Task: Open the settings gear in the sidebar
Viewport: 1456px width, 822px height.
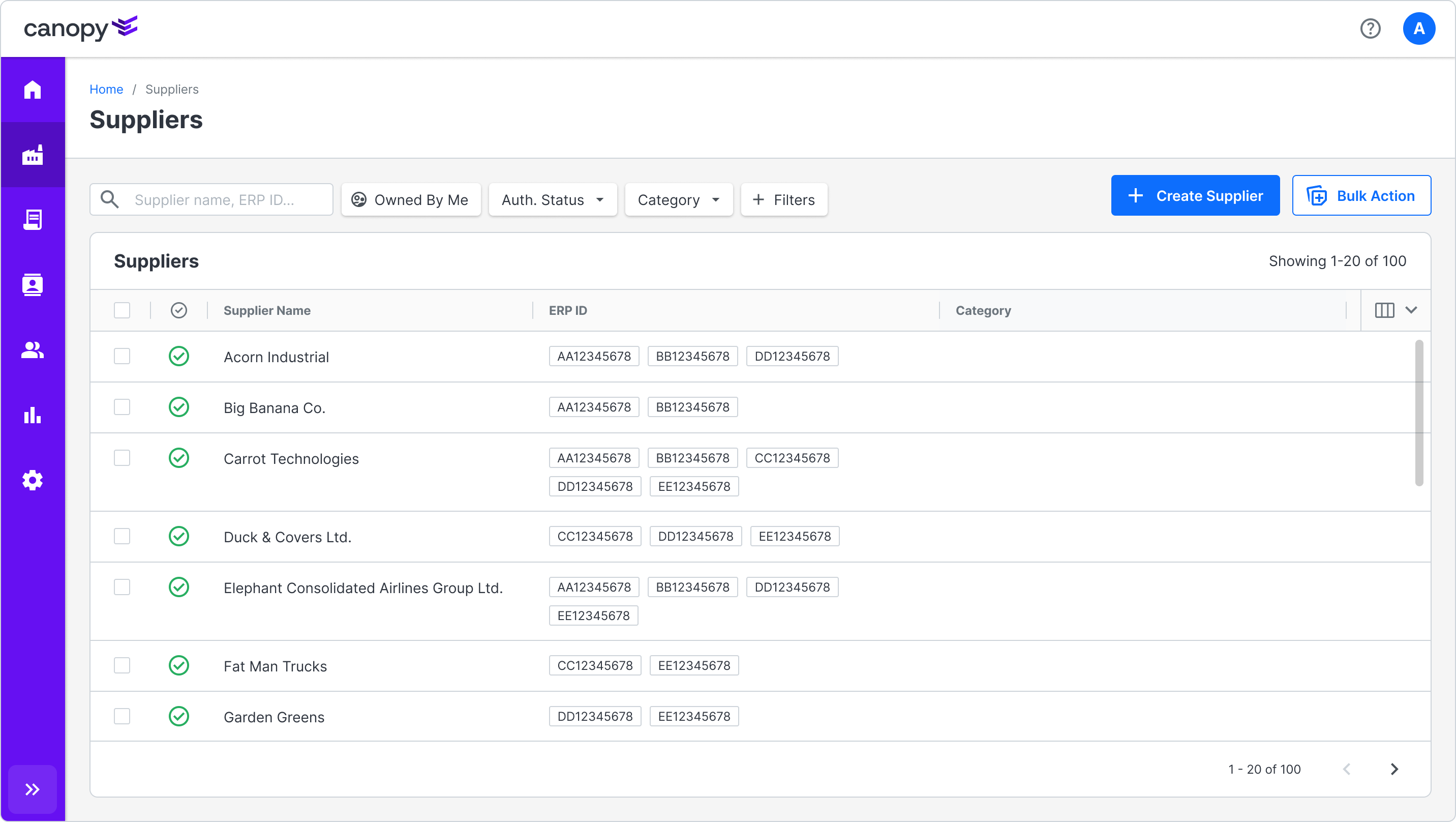Action: (x=32, y=480)
